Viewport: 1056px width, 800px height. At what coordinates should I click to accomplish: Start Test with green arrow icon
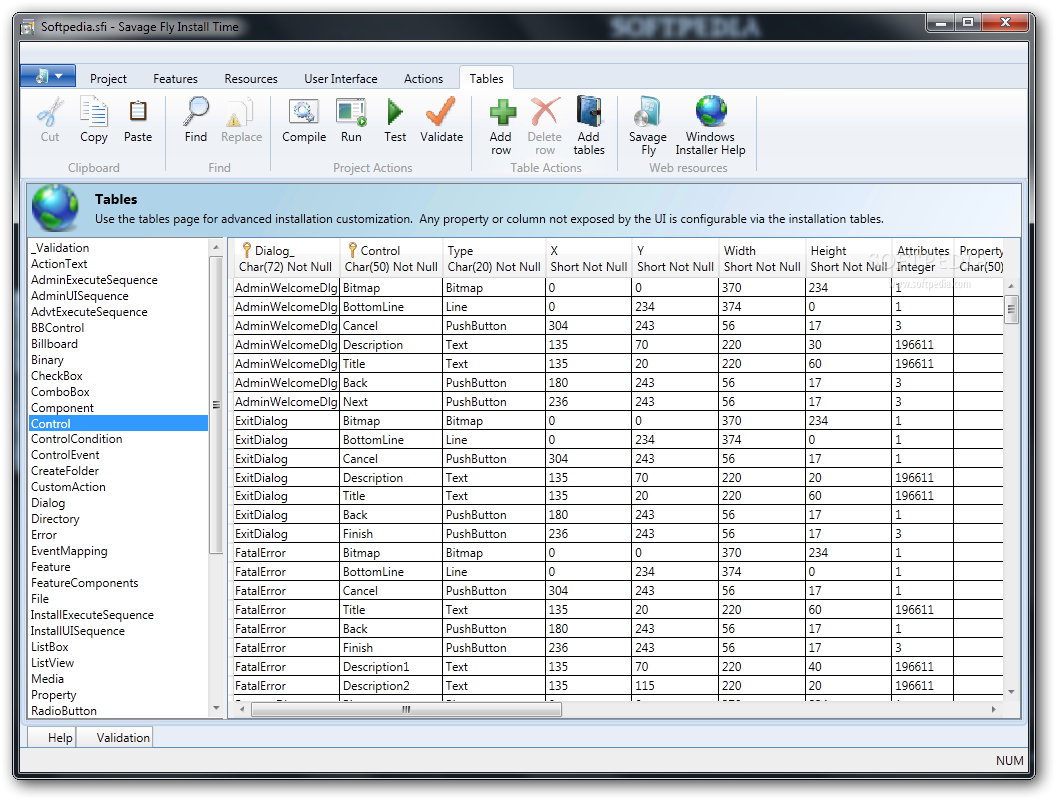(x=395, y=112)
